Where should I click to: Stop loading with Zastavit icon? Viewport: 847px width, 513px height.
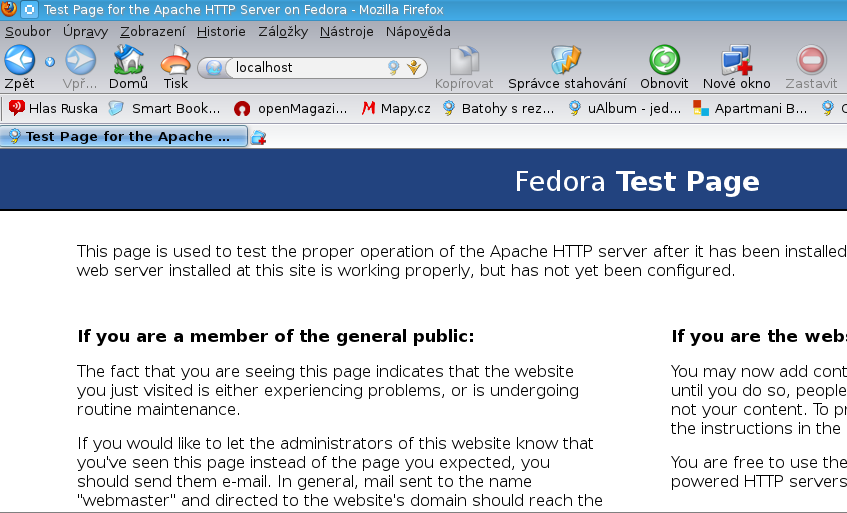811,68
